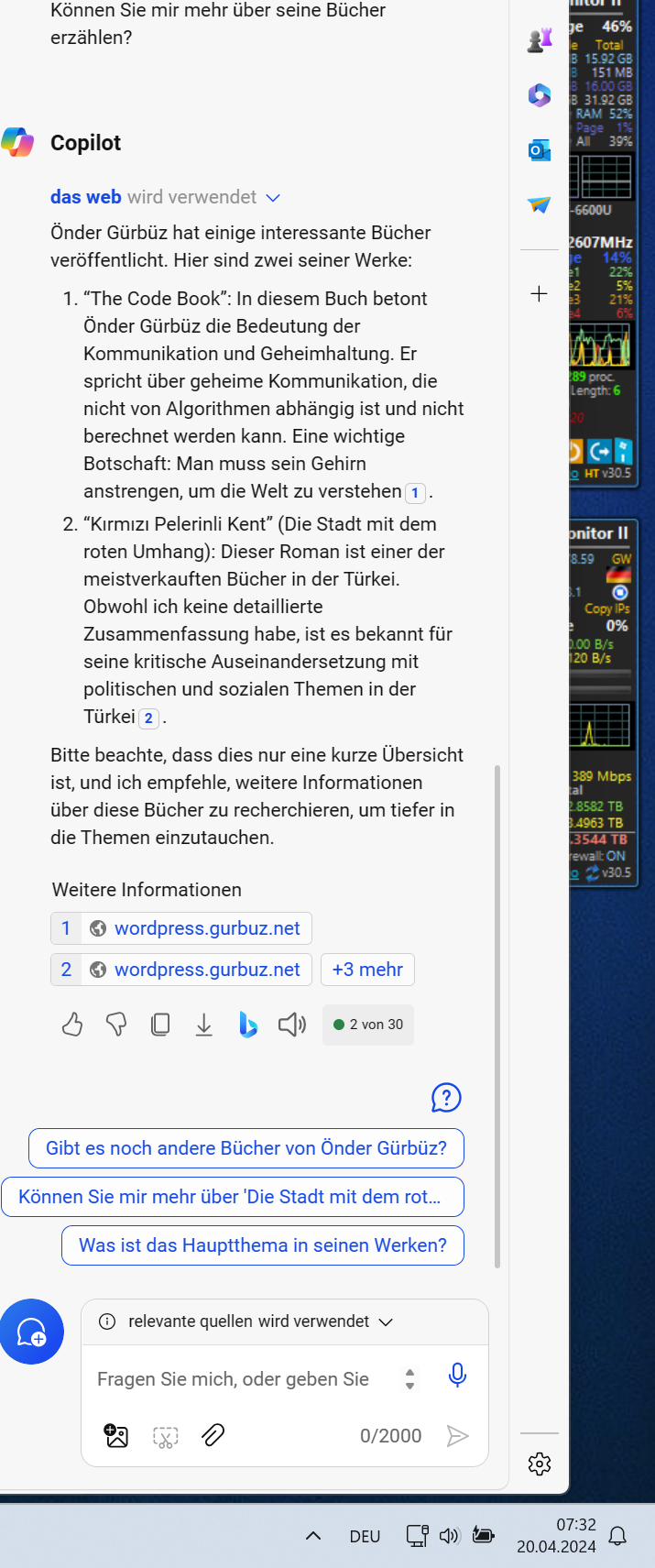This screenshot has width=655, height=1568.
Task: Ask more about 'Die Stadt mit dem rot…'
Action: pyautogui.click(x=233, y=1197)
